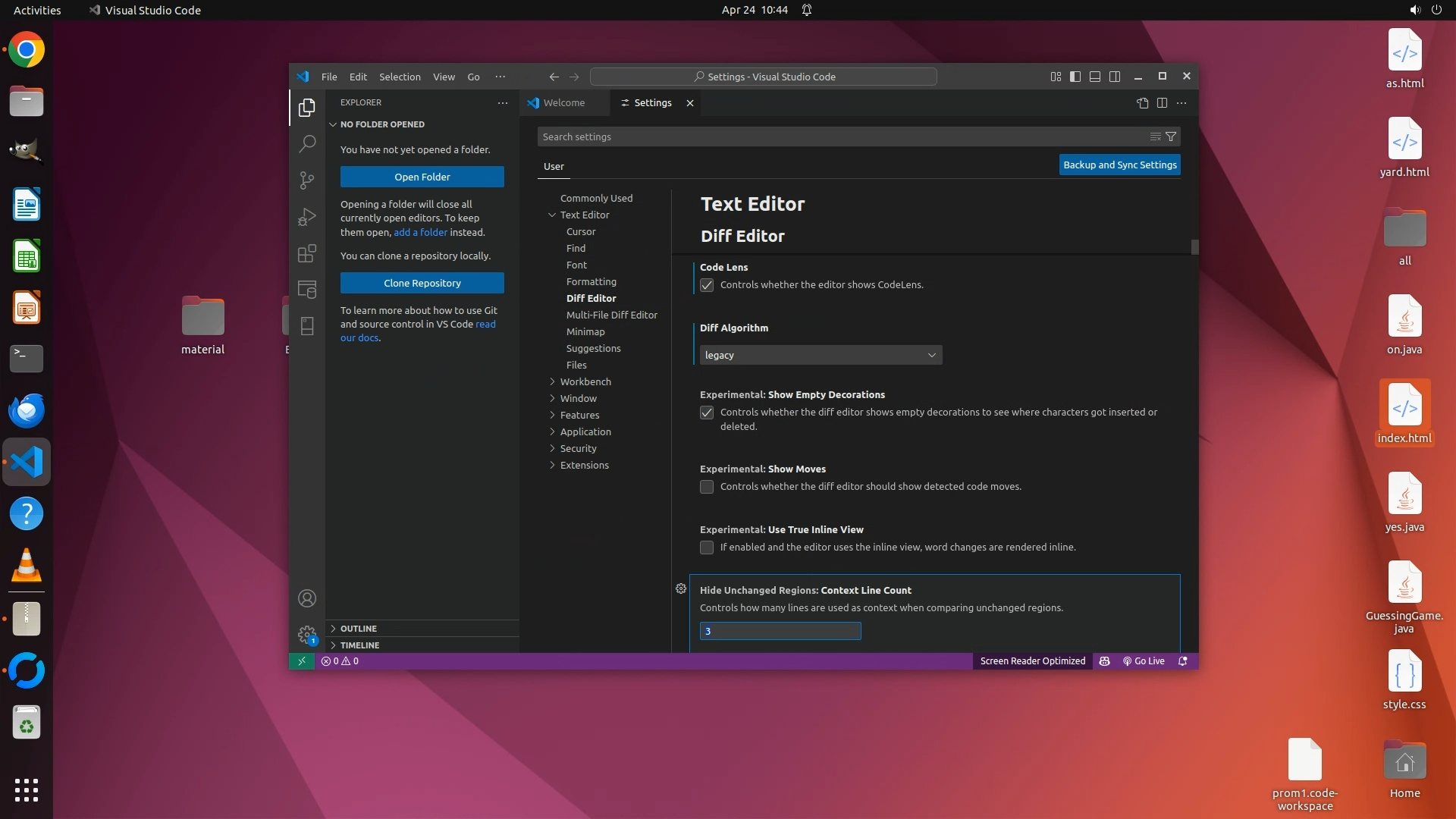Viewport: 1456px width, 819px height.
Task: Click the Go Live status bar item
Action: pyautogui.click(x=1144, y=661)
